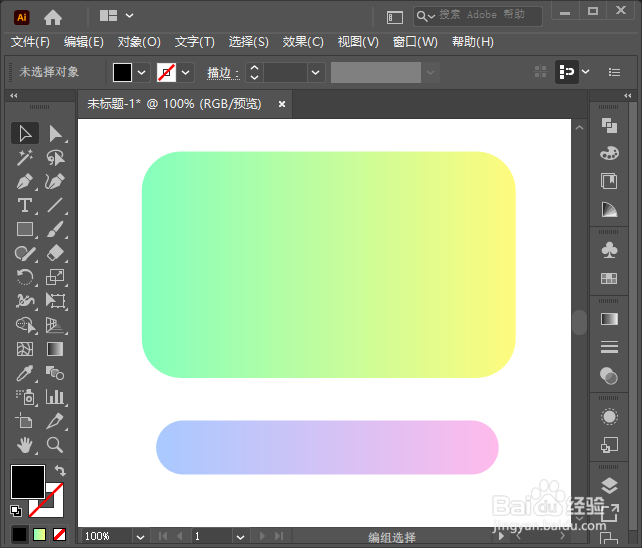Swap fill and stroke colors

tap(60, 471)
